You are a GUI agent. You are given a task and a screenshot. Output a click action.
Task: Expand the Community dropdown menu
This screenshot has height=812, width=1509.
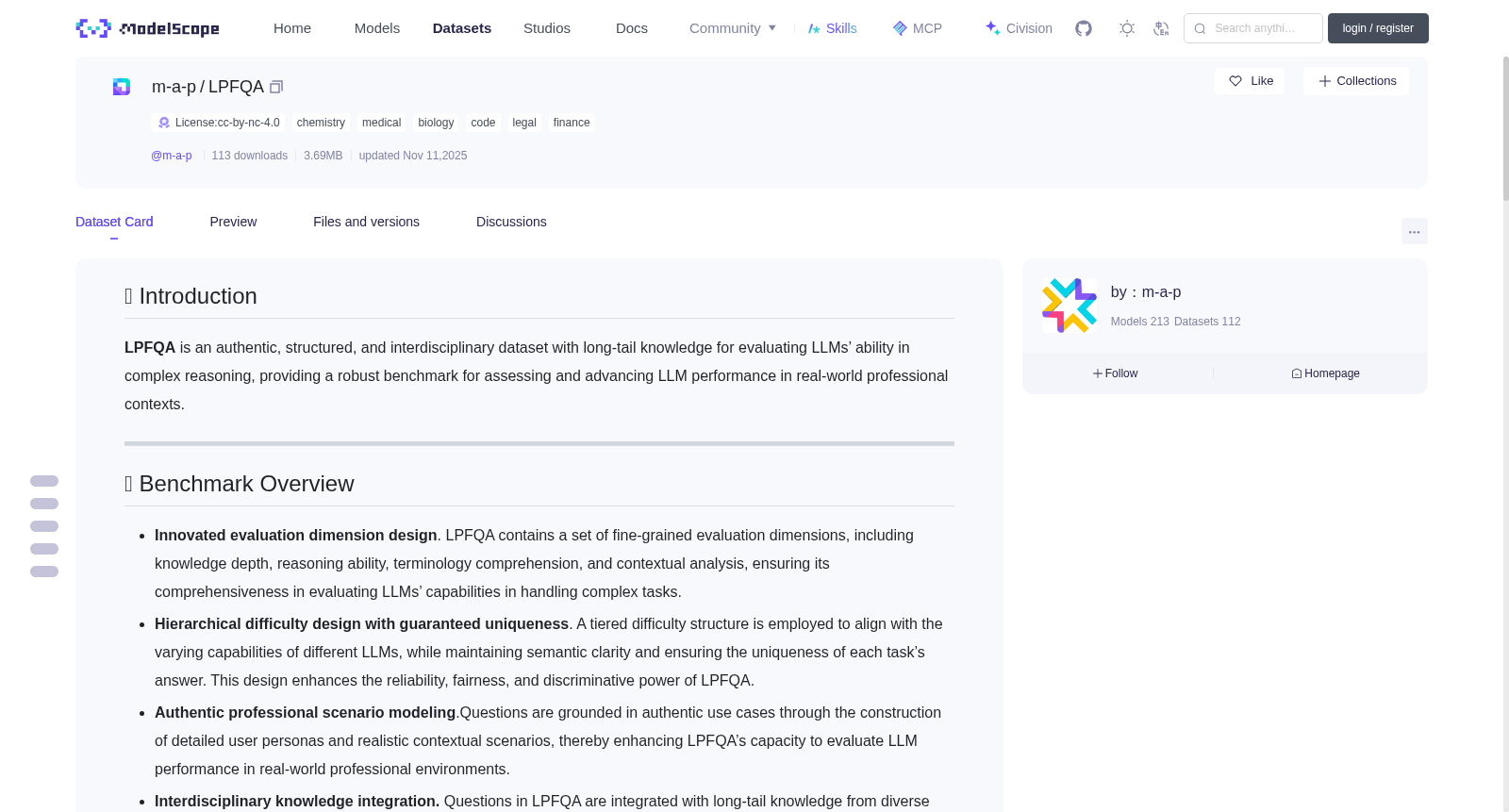click(733, 28)
